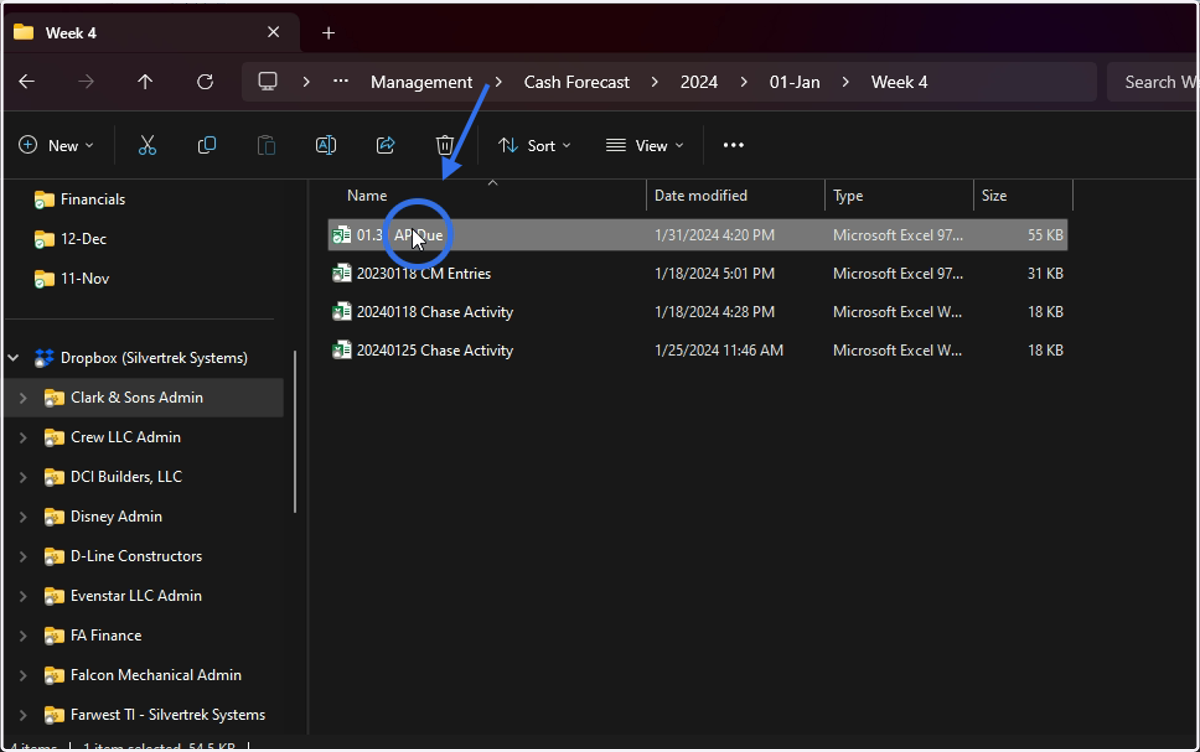The image size is (1200, 752).
Task: Click the 12-Dec folder icon
Action: click(x=44, y=239)
